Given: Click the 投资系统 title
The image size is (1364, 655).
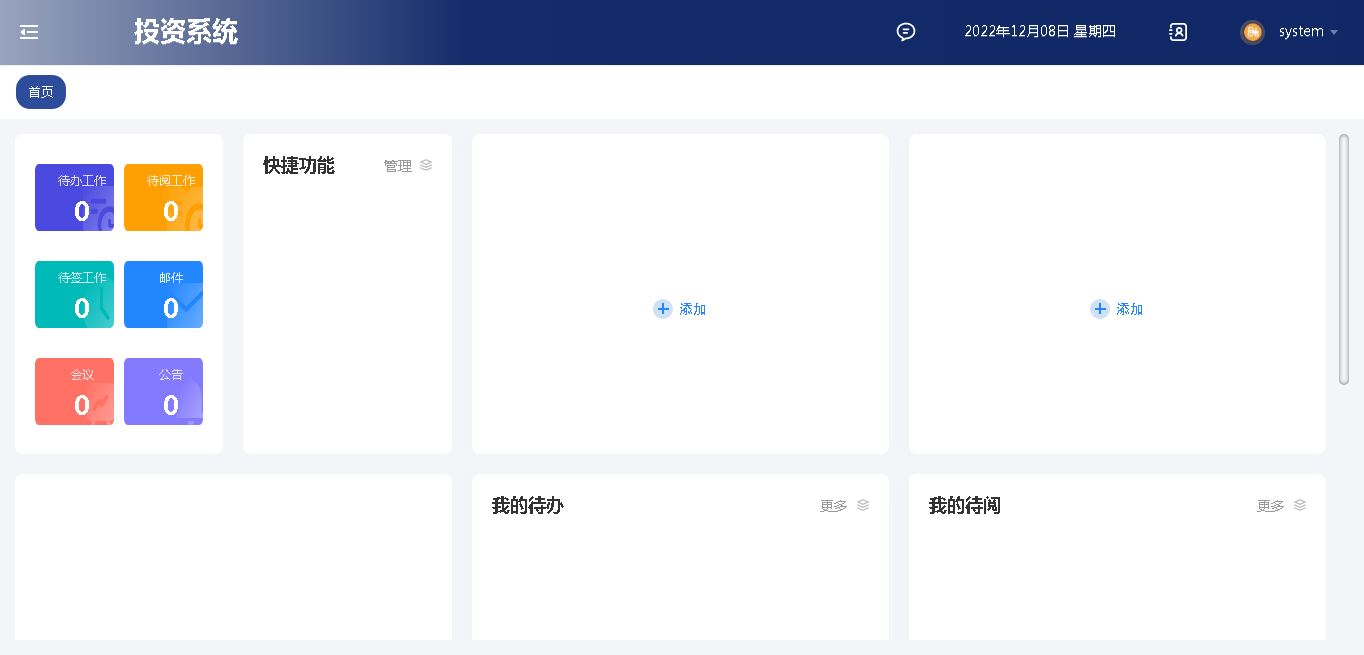Looking at the screenshot, I should point(186,32).
